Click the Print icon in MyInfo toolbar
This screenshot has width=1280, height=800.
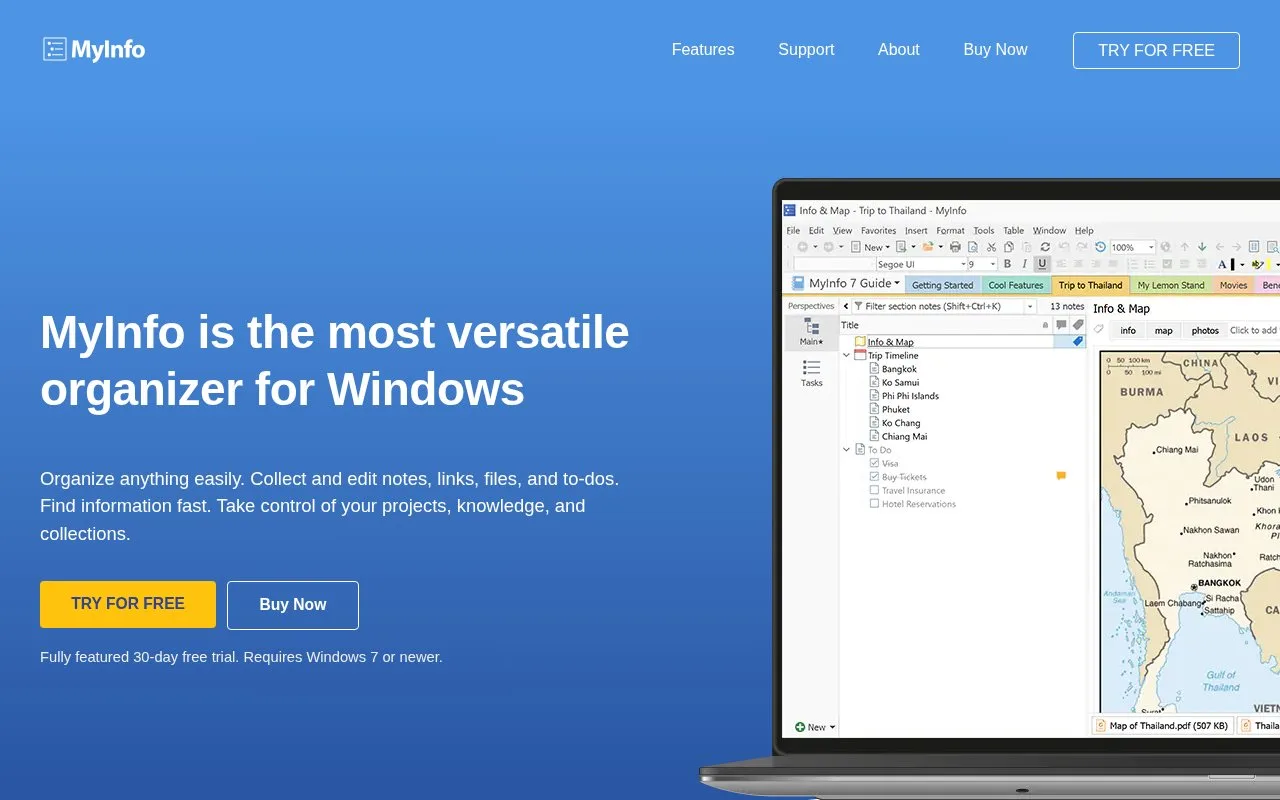click(955, 247)
